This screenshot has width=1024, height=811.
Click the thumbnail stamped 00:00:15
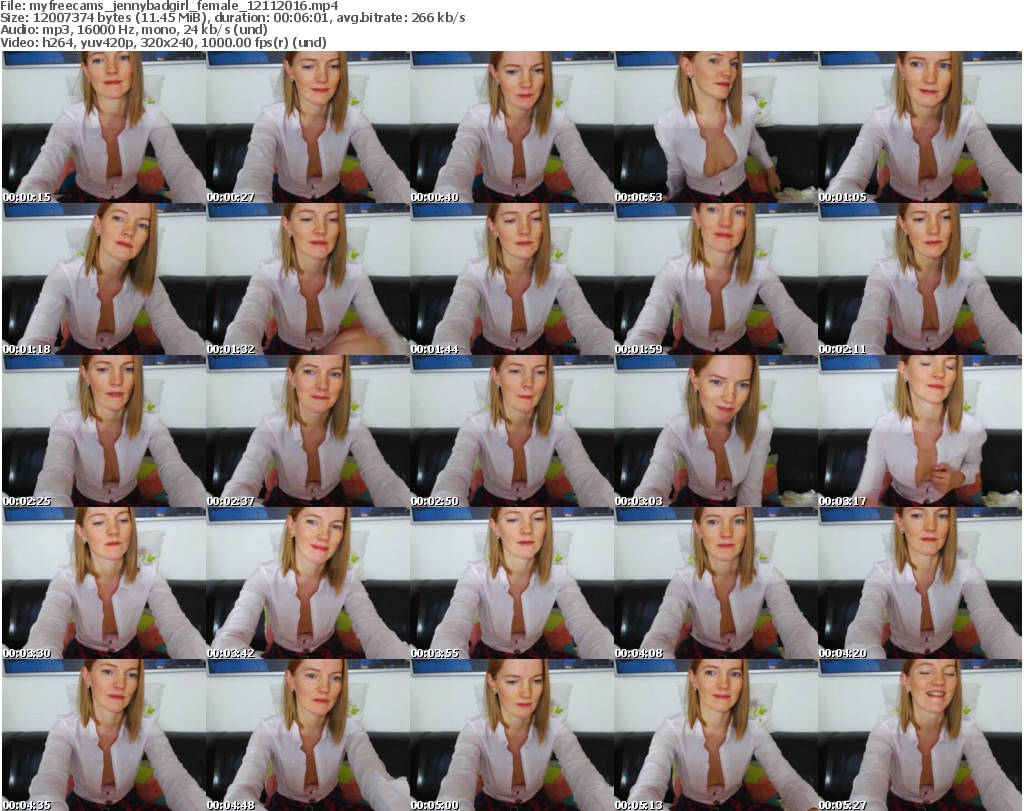pyautogui.click(x=103, y=128)
